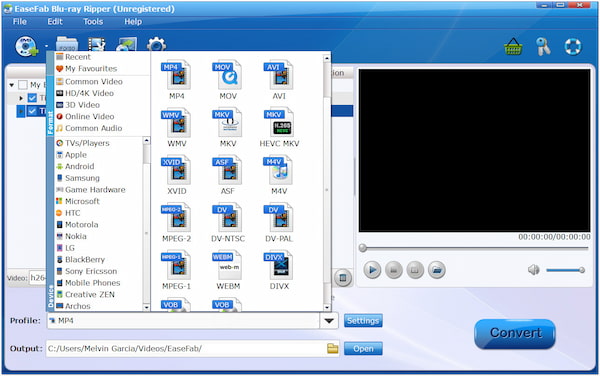Adjust the volume slider
Screen dimensions: 600x376
click(x=565, y=270)
